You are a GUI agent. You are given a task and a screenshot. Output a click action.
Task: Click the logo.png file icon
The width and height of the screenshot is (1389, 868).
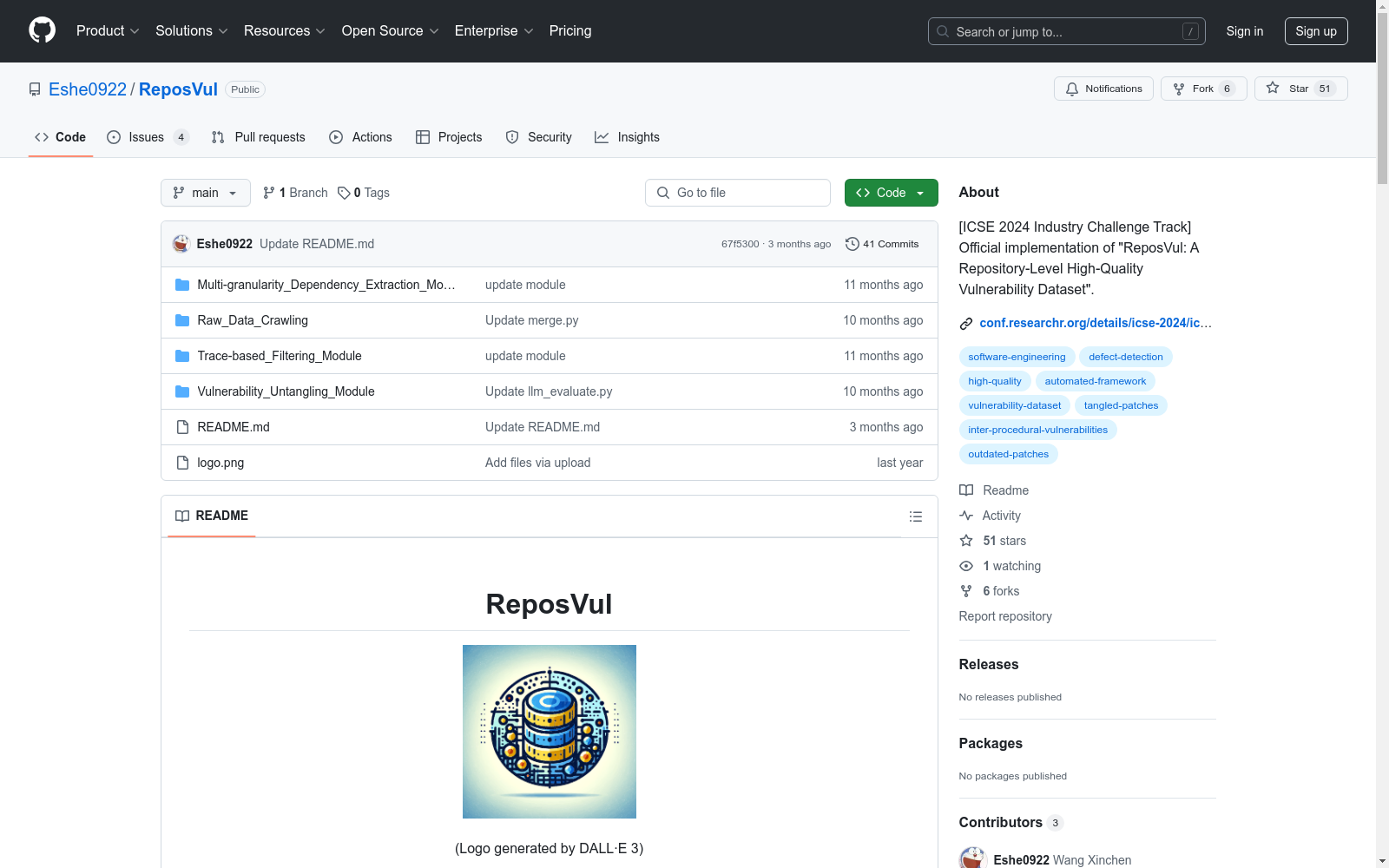(182, 463)
